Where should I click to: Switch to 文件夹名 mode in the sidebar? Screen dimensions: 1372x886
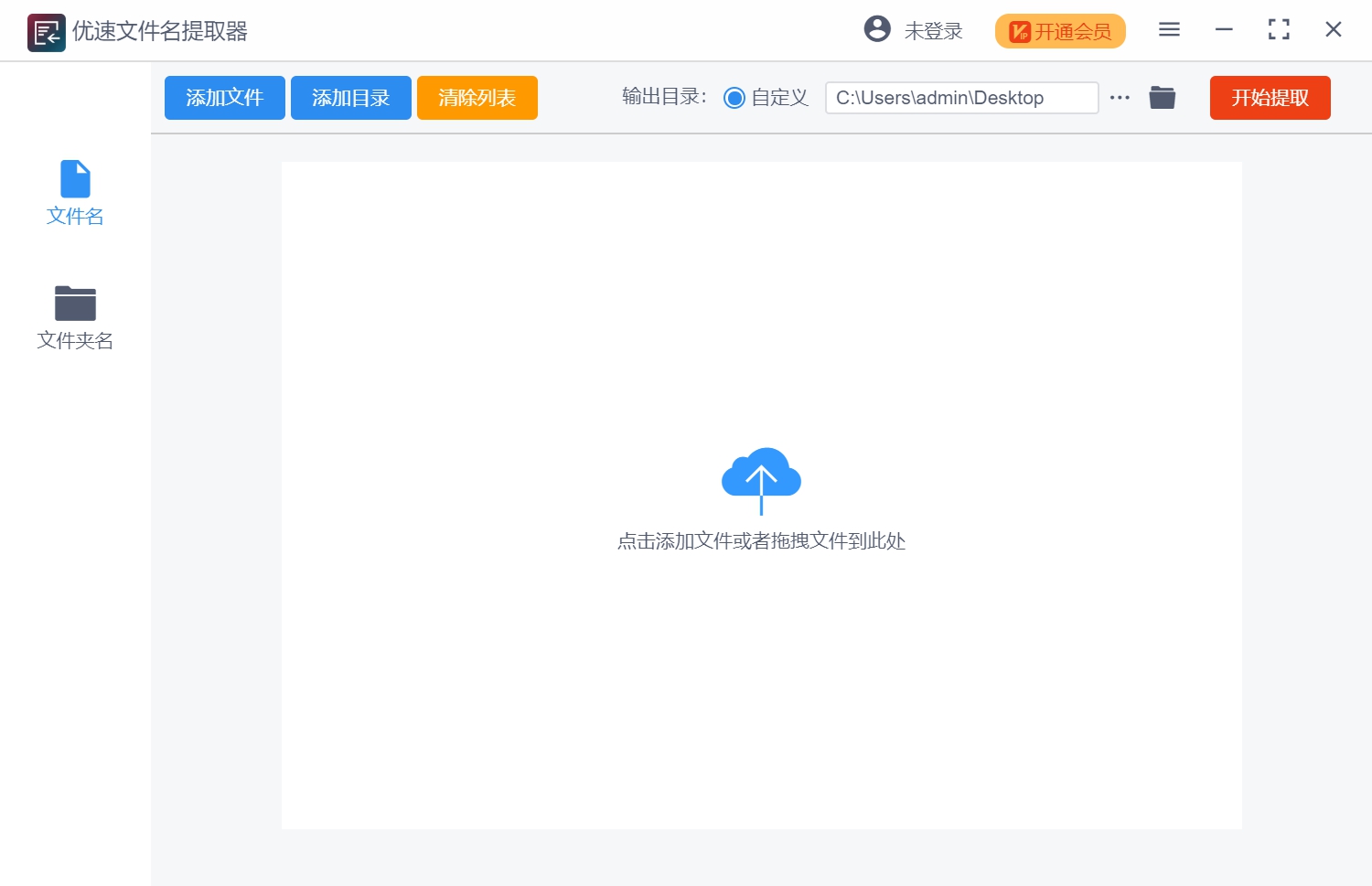click(74, 317)
